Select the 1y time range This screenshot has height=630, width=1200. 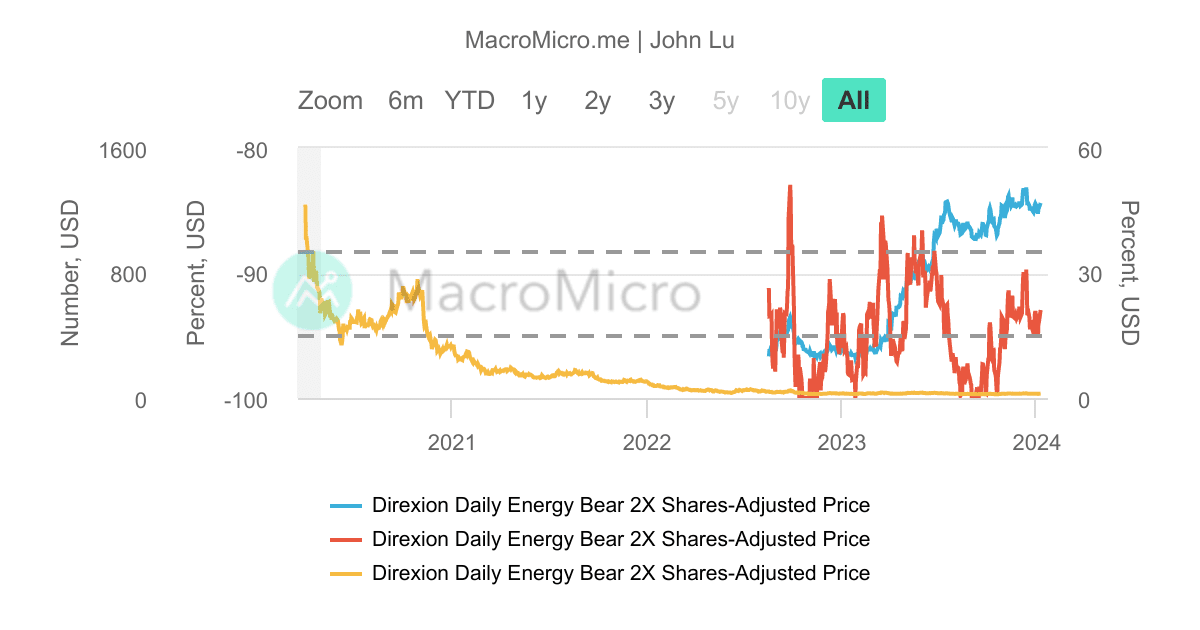(x=533, y=100)
